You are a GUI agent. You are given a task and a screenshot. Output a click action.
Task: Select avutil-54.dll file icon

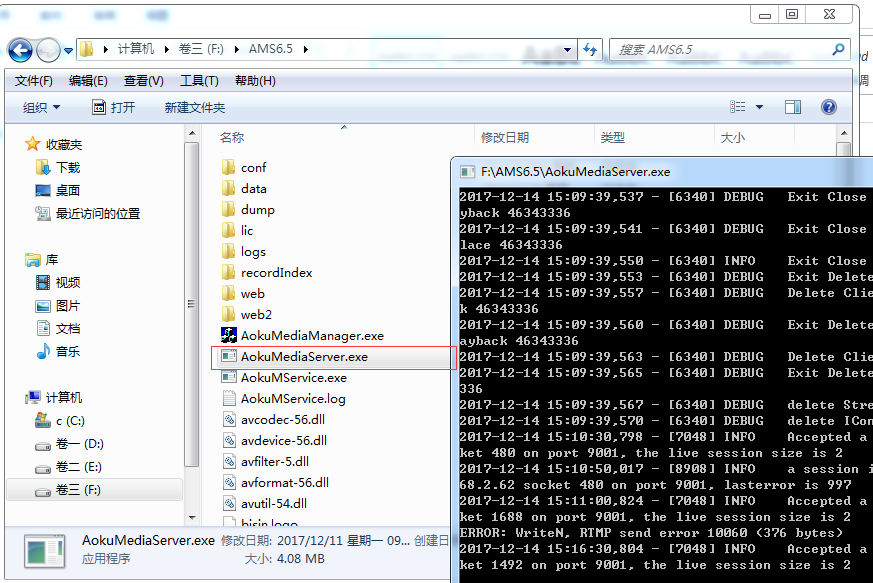229,503
